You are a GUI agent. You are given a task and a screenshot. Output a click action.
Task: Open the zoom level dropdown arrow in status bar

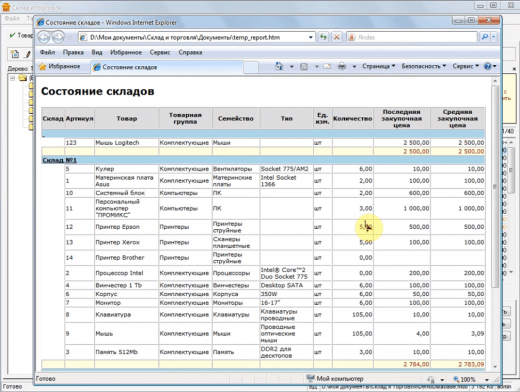[x=487, y=380]
